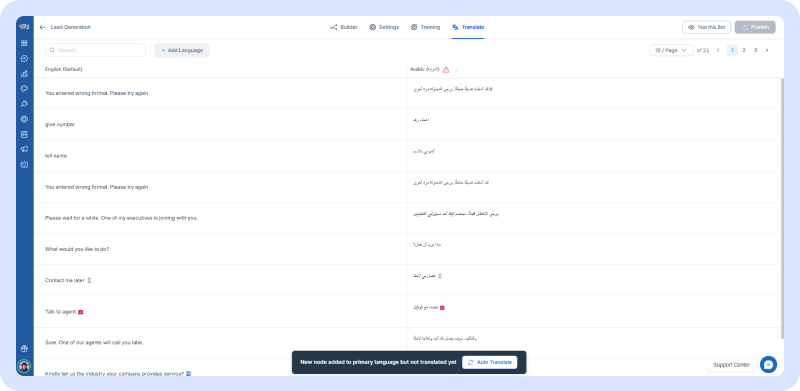Go to page 2

tap(744, 50)
